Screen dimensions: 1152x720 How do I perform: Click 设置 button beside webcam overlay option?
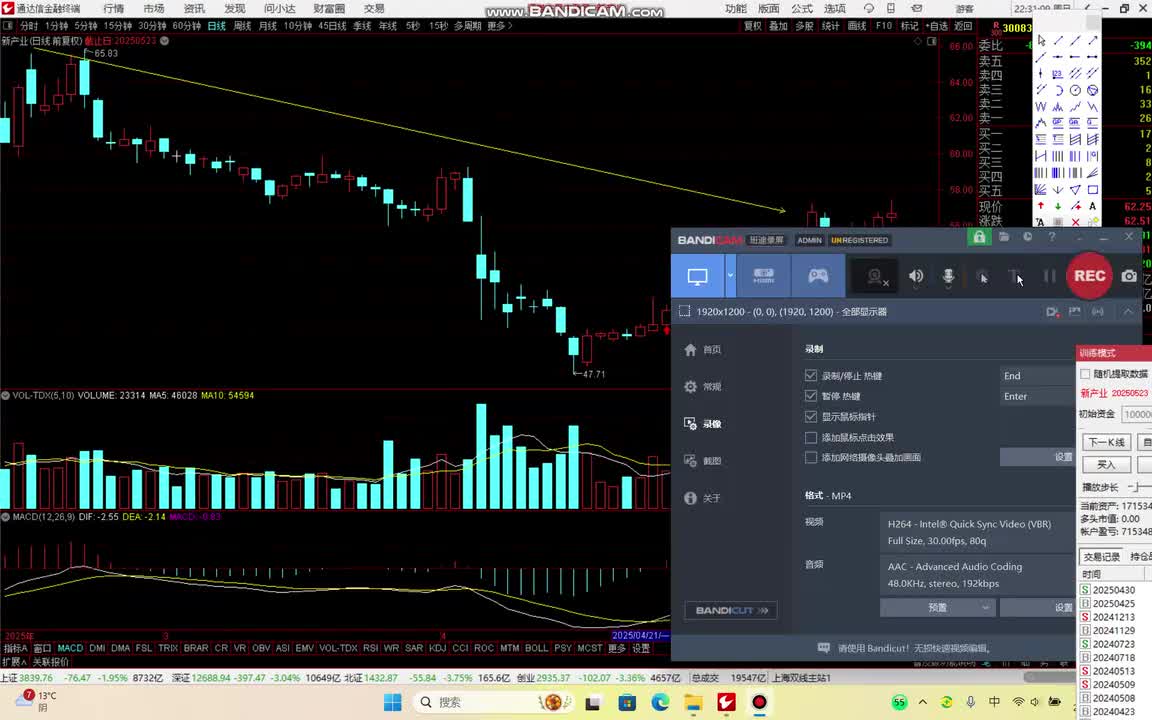[x=1037, y=457]
